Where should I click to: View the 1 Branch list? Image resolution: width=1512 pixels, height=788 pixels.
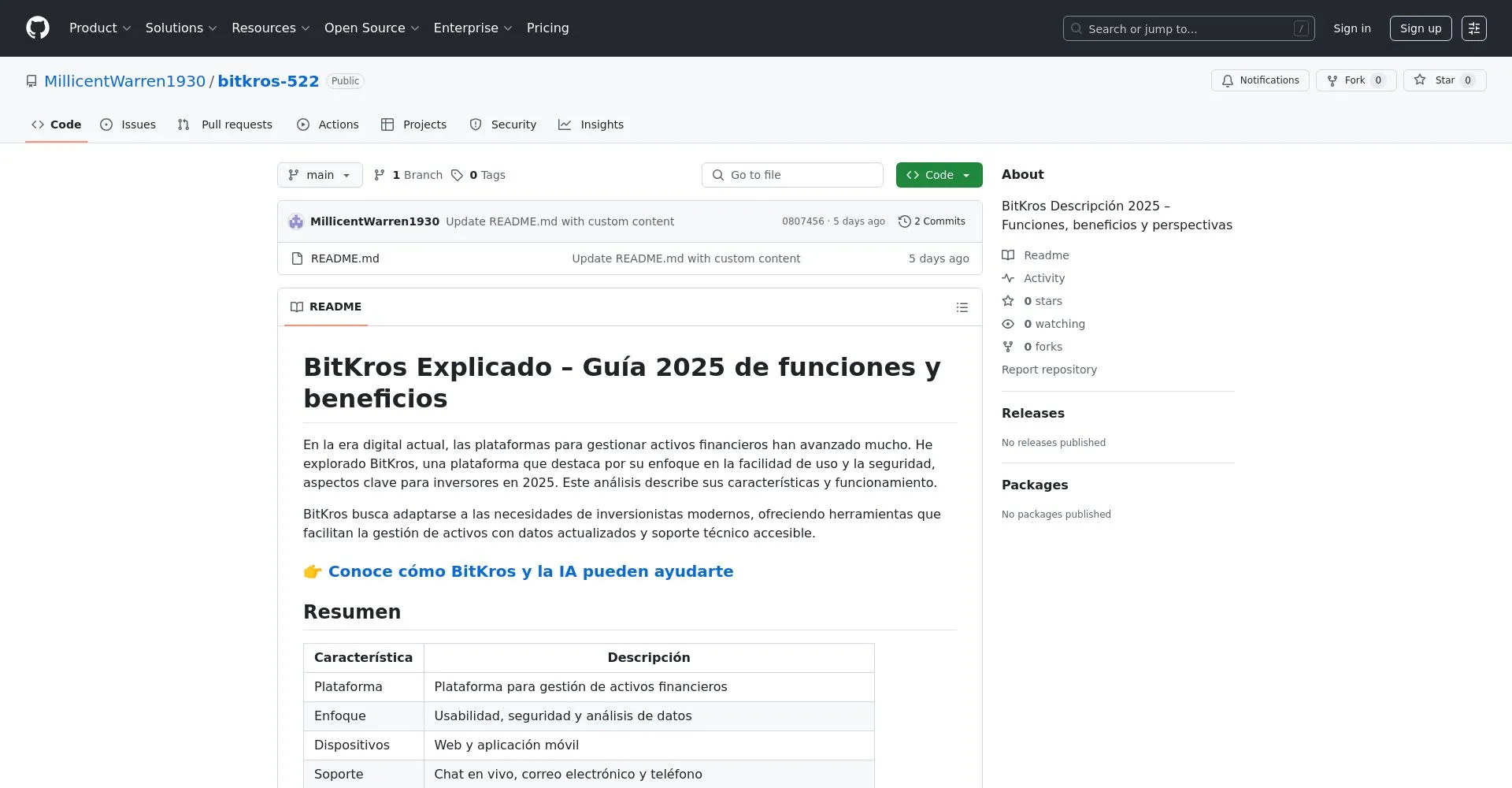[x=408, y=175]
